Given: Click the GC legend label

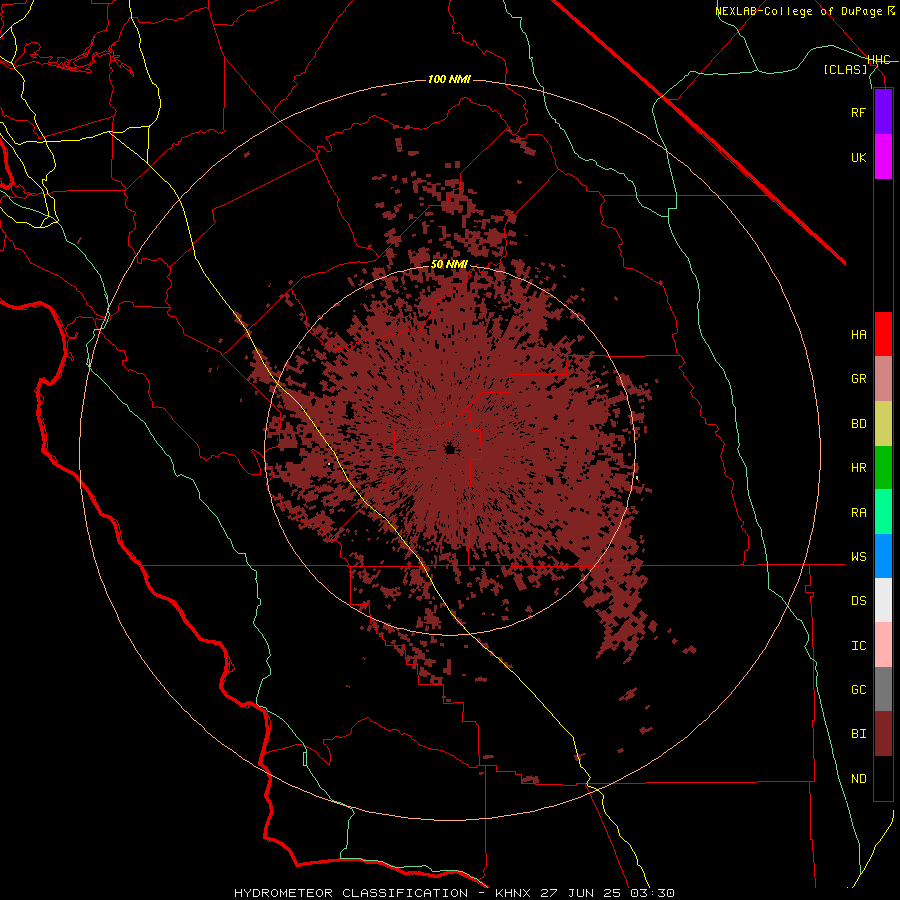Looking at the screenshot, I should 858,690.
